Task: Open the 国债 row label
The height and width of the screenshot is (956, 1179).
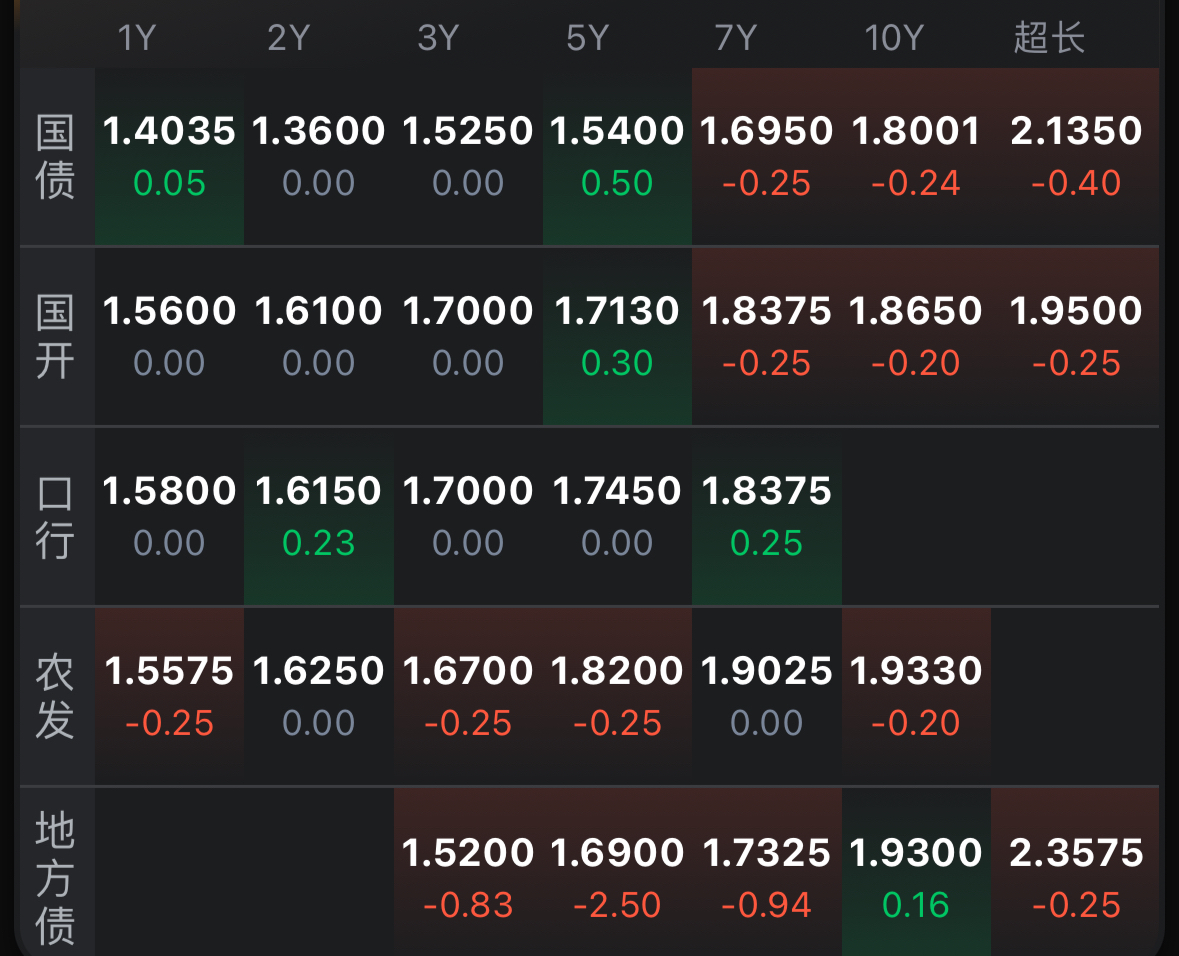Action: [56, 157]
